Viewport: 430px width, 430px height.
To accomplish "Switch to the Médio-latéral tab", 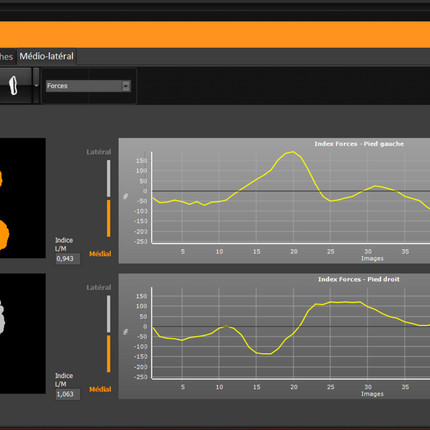I will coord(47,56).
